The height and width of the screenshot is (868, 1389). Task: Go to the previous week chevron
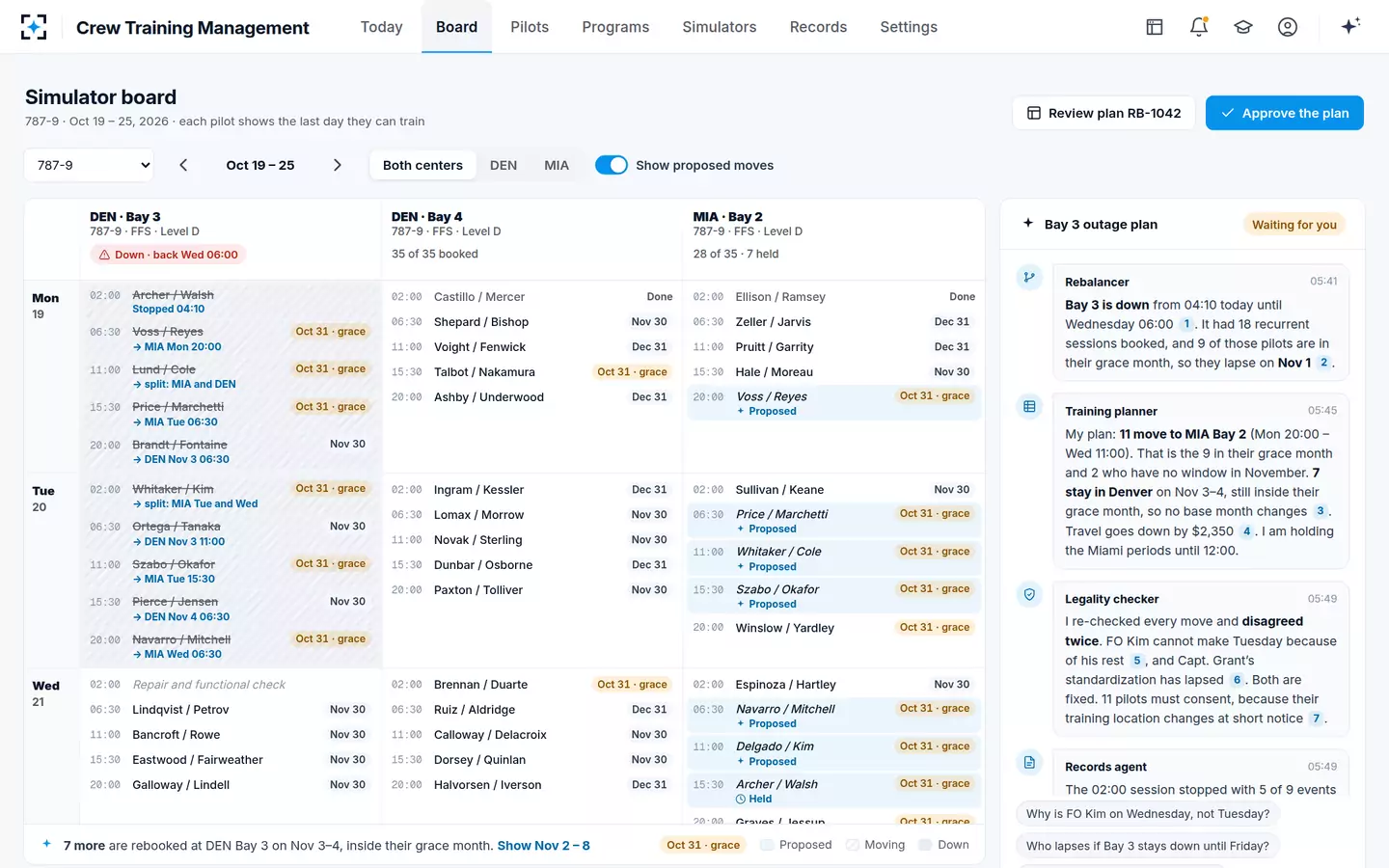click(x=183, y=165)
